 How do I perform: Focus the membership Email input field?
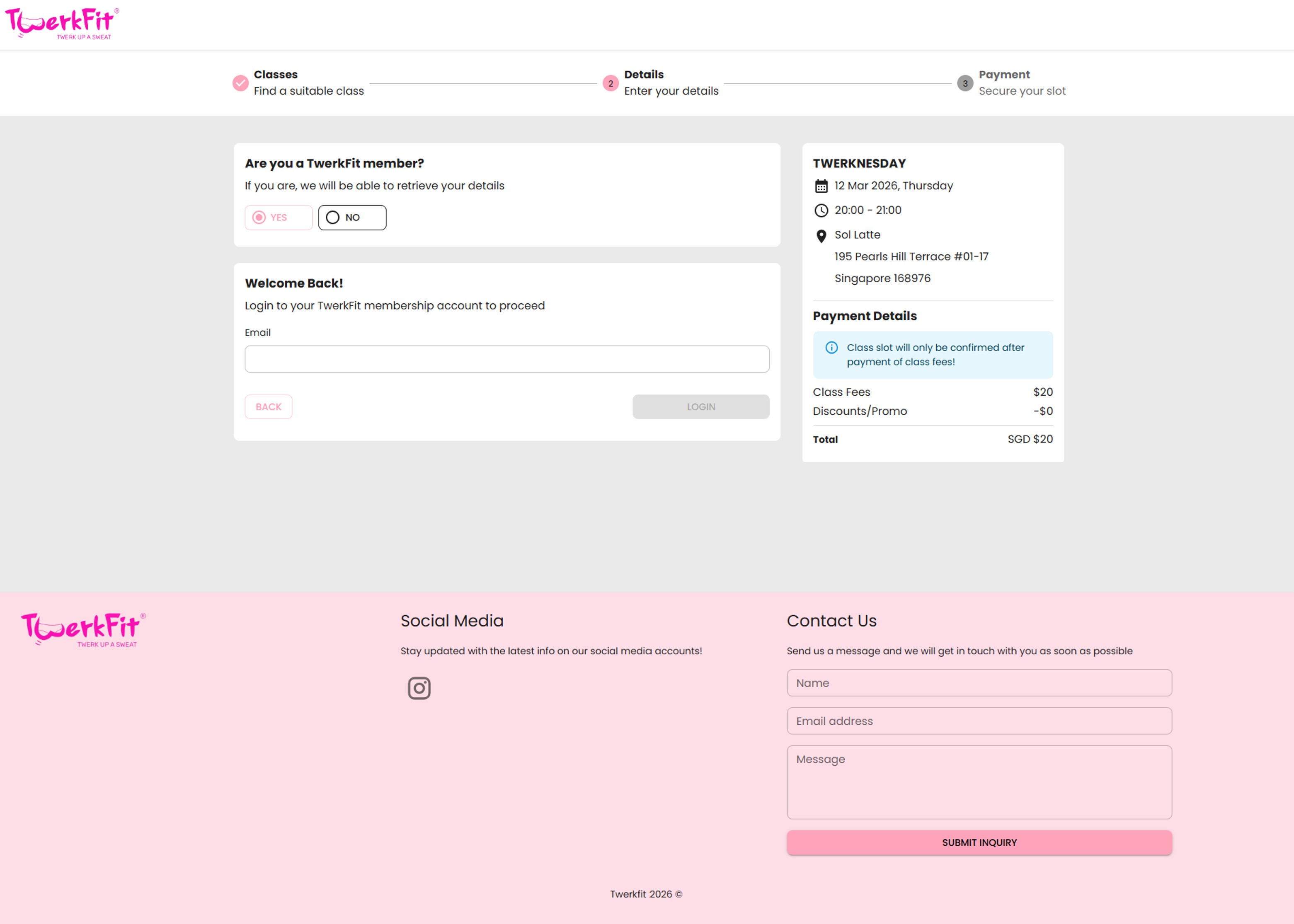click(x=506, y=359)
